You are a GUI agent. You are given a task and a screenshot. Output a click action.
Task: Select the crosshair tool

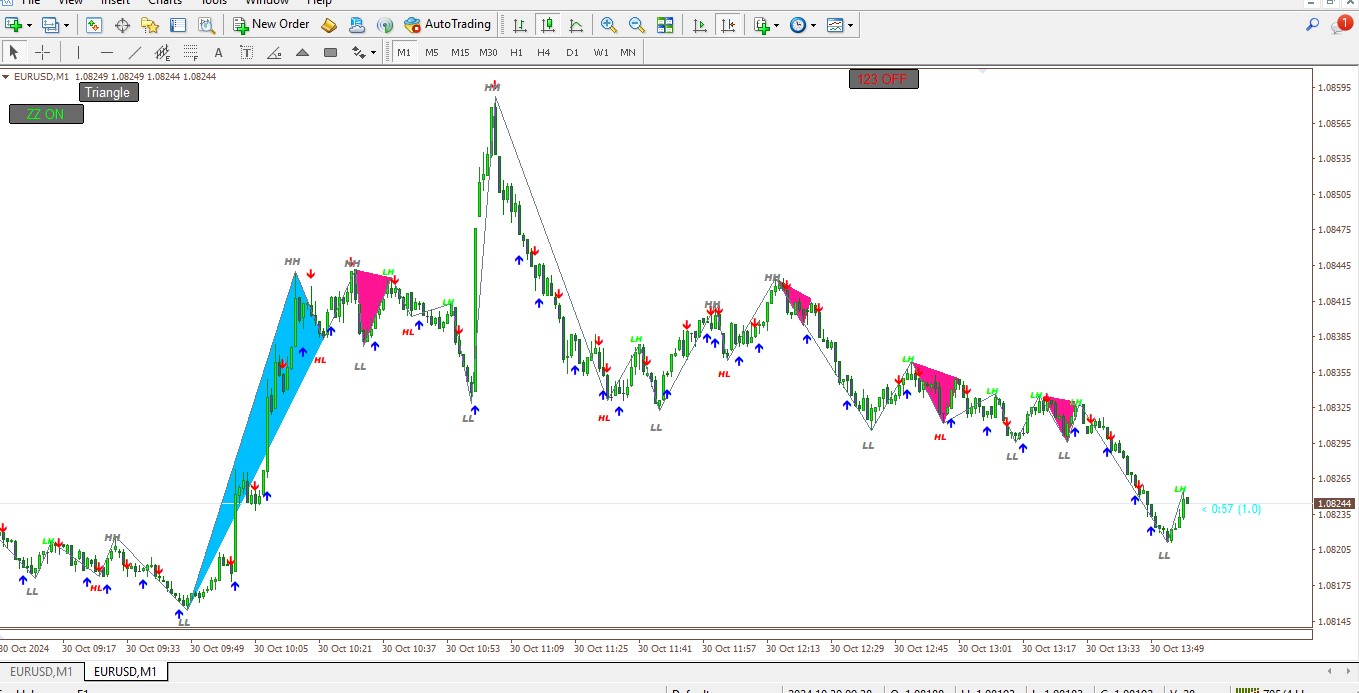(x=42, y=52)
